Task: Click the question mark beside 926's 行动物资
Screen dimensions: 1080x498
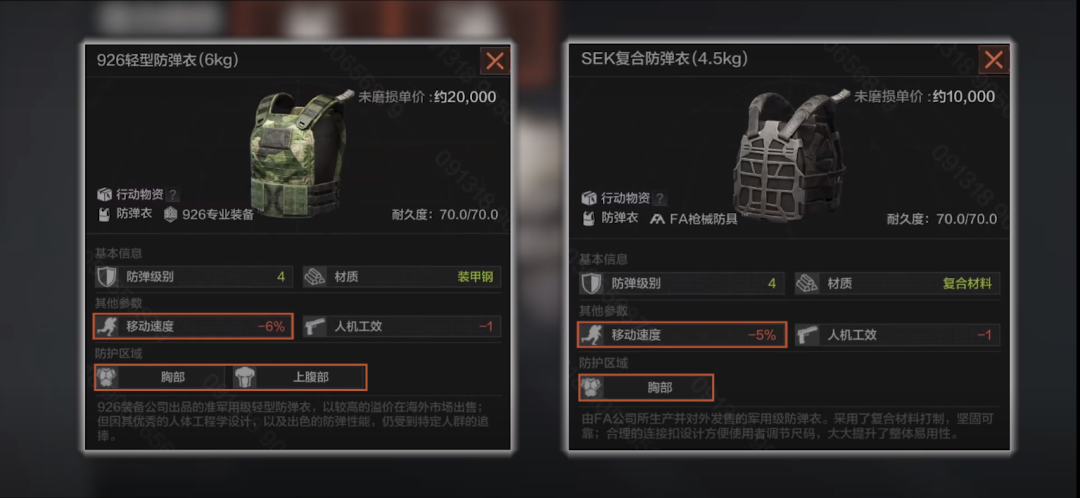Action: point(174,195)
